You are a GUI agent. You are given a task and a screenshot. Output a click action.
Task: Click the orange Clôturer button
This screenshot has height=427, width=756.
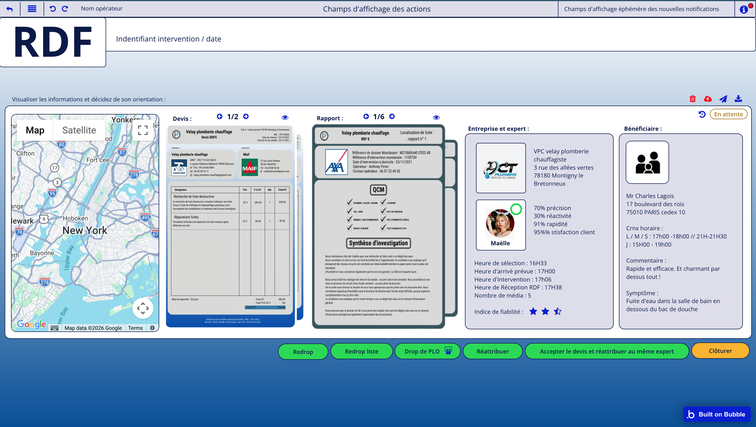(720, 351)
